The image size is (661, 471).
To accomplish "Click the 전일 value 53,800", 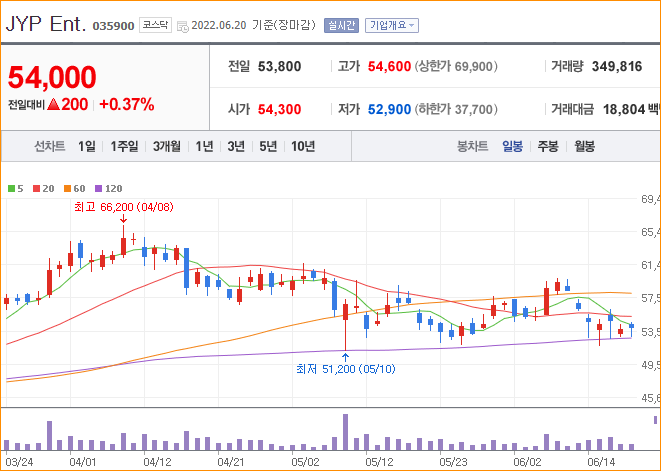I will (x=279, y=66).
